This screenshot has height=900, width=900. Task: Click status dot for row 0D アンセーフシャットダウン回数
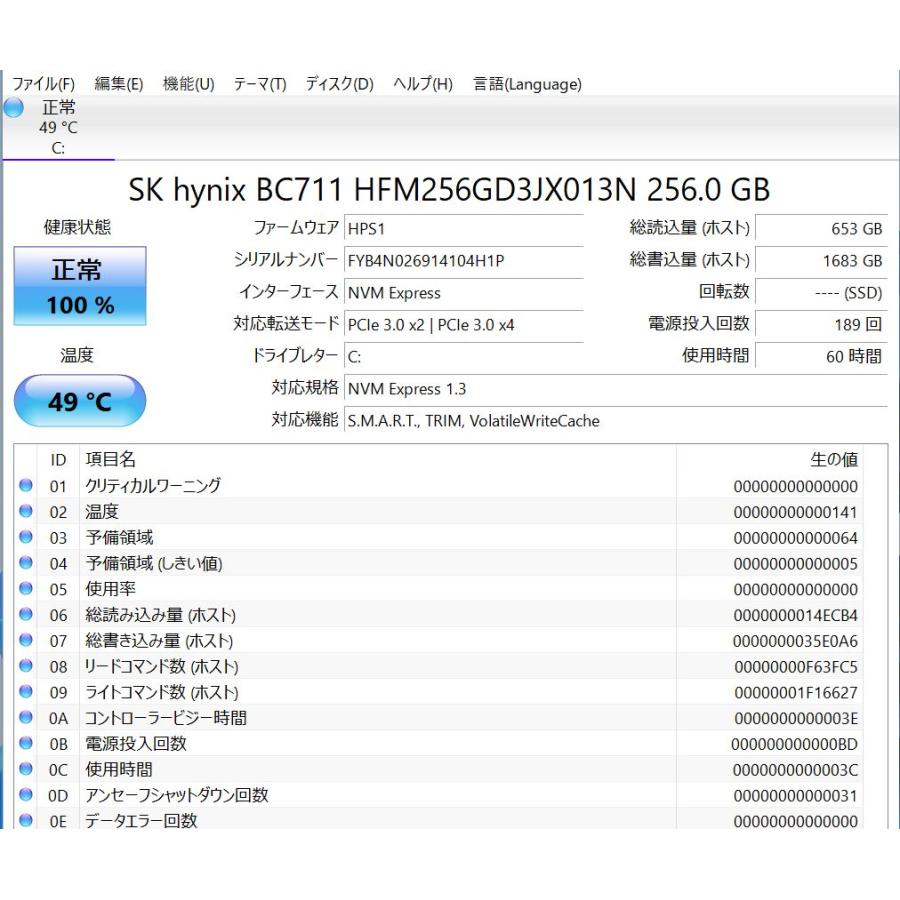pyautogui.click(x=26, y=794)
